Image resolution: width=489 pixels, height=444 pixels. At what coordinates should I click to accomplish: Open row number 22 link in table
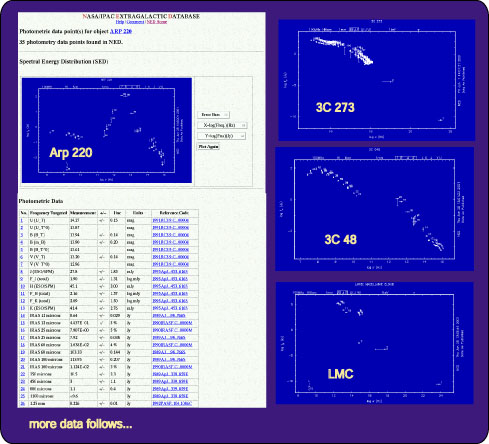22,374
